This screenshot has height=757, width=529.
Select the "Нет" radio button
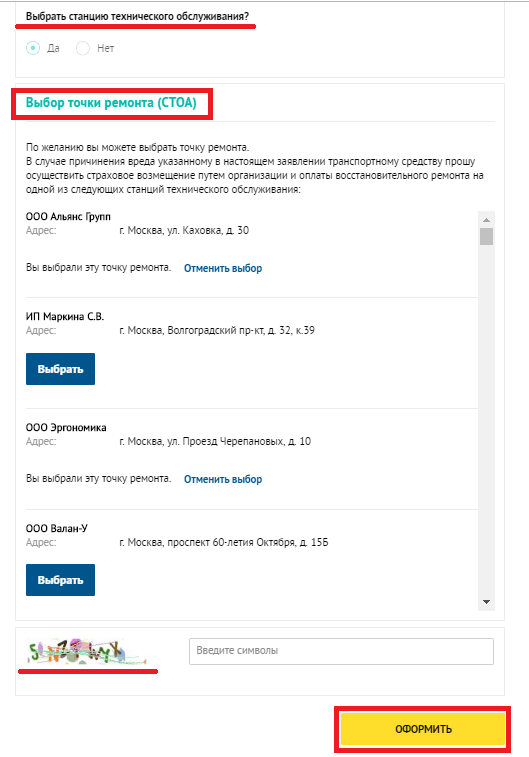point(83,48)
